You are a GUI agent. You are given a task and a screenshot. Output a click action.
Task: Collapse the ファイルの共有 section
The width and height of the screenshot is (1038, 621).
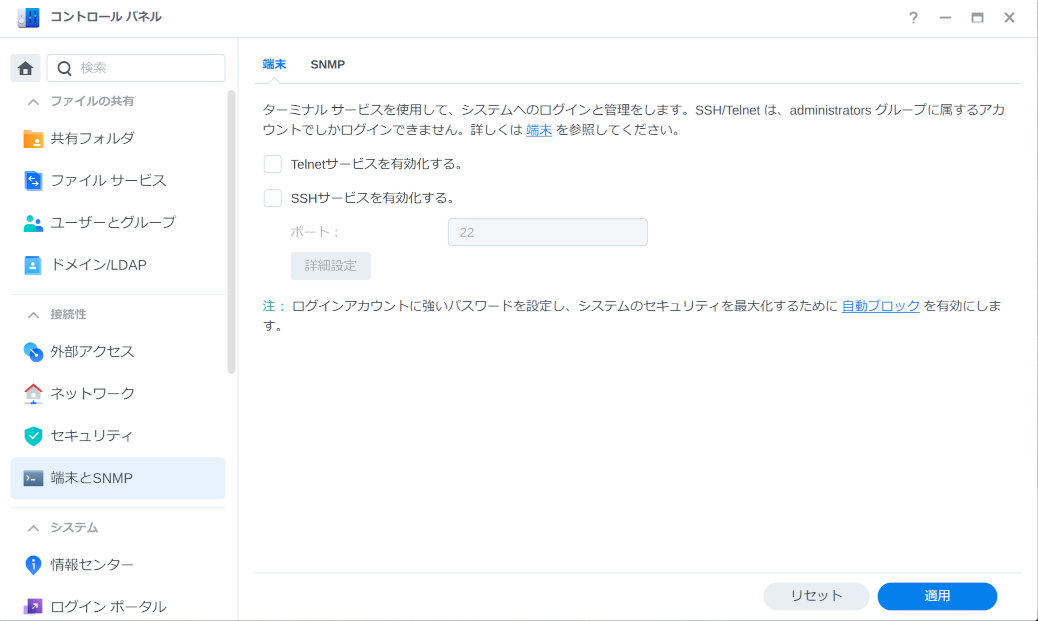pyautogui.click(x=33, y=102)
